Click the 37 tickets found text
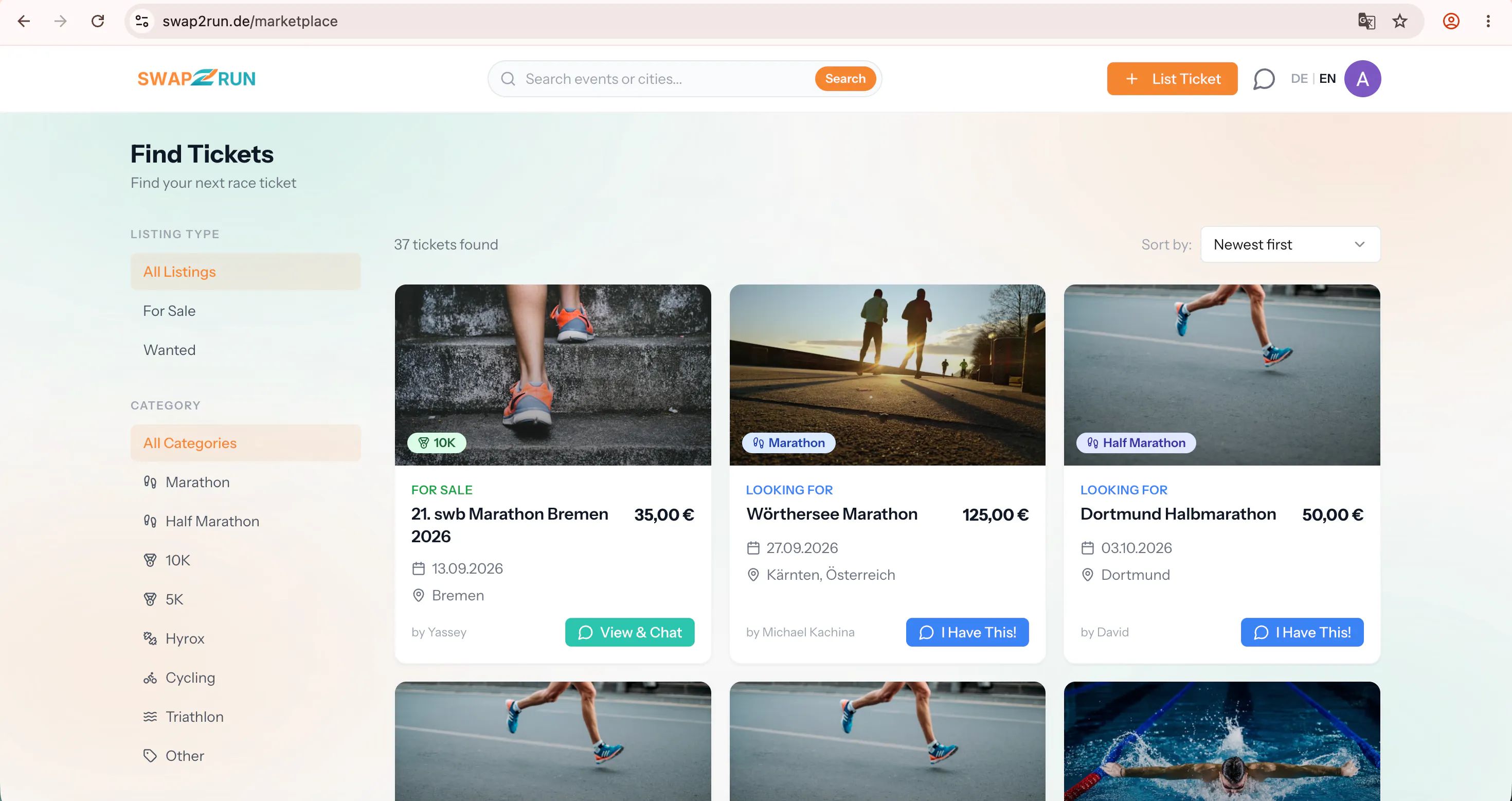 (445, 244)
